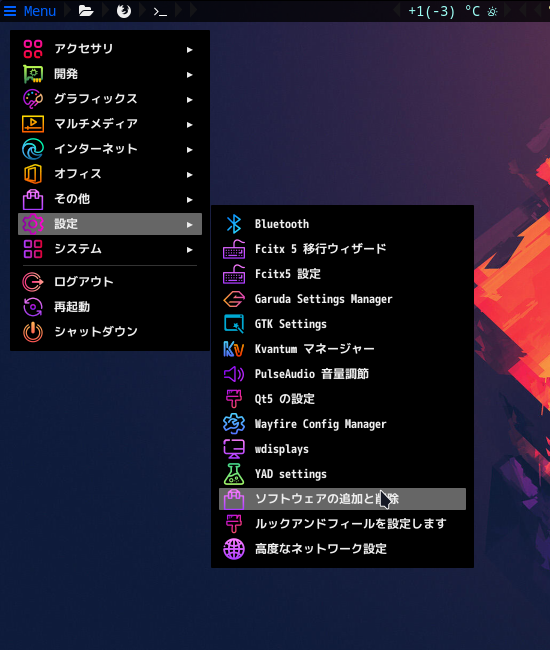Open PulseAudio 音量調節

click(x=342, y=374)
